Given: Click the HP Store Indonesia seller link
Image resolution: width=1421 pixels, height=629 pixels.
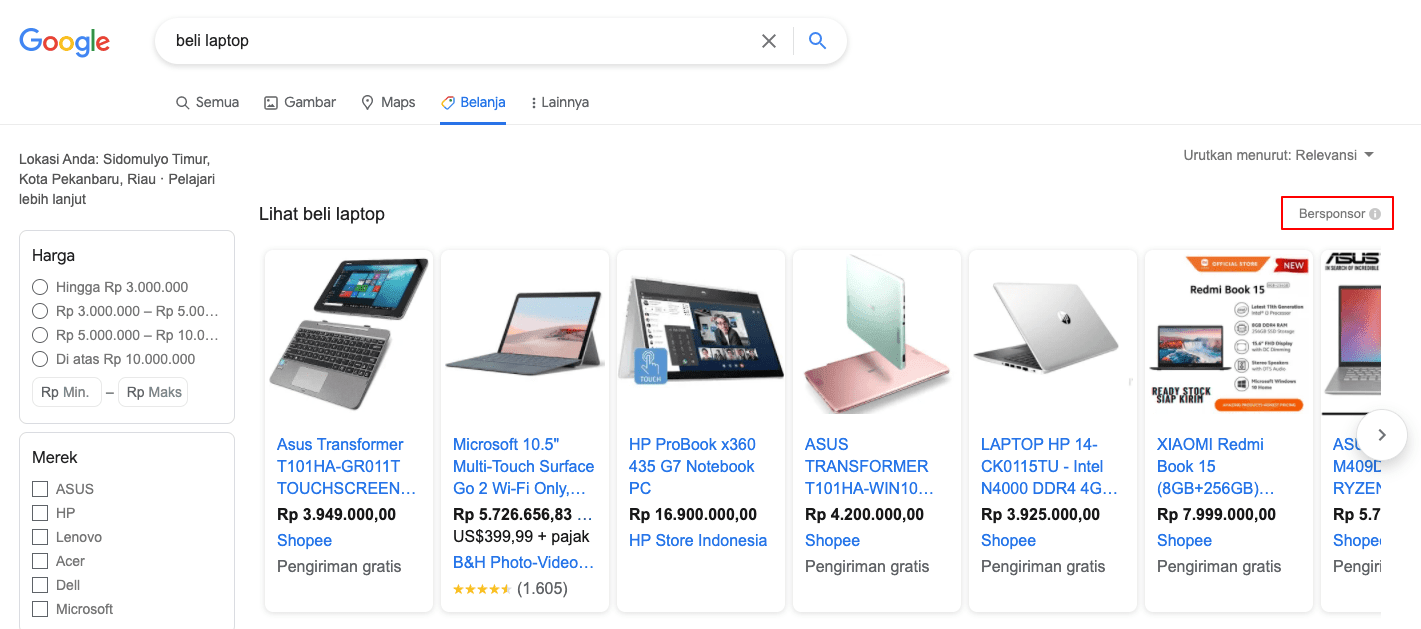Looking at the screenshot, I should 698,540.
